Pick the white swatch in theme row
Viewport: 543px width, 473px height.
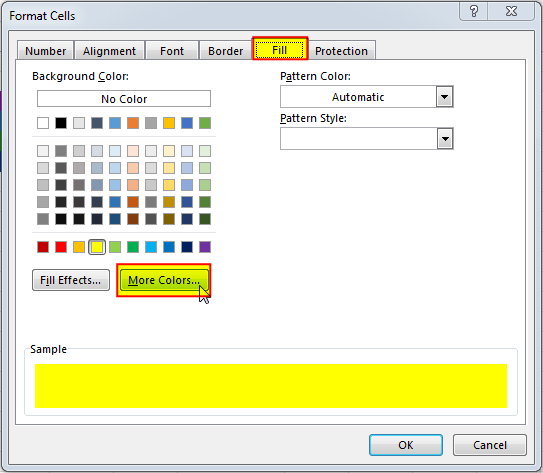point(43,123)
